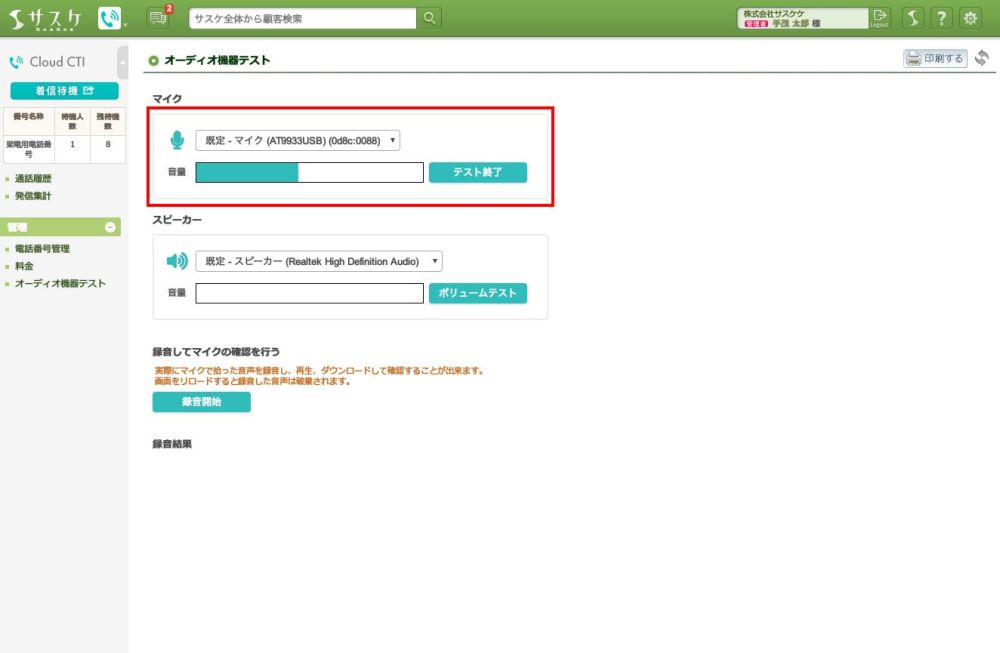Click the logout icon
1000x653 pixels.
880,18
